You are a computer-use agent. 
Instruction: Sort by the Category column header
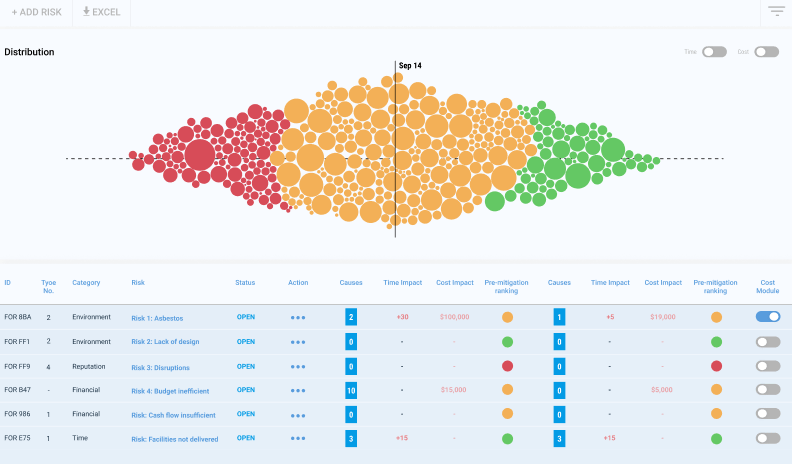tap(86, 283)
